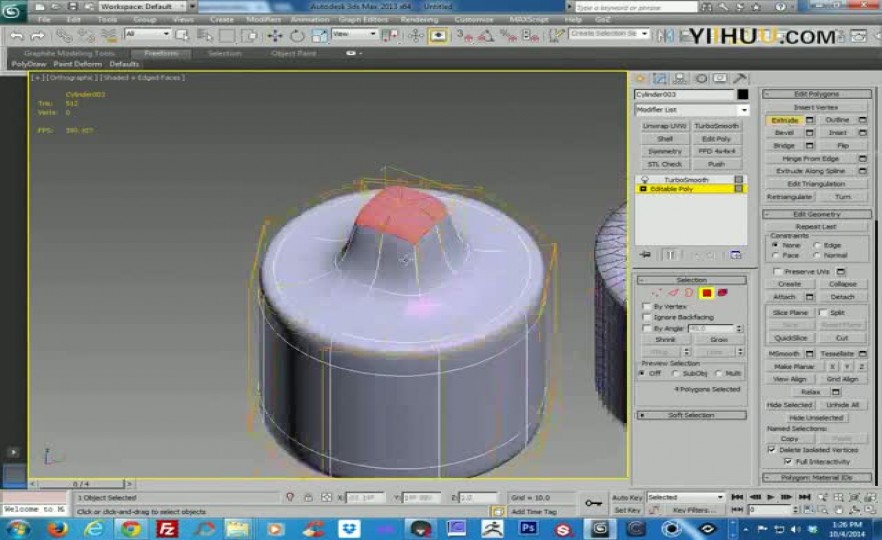Expand the Soft Selection rollout
This screenshot has width=882, height=540.
point(691,415)
